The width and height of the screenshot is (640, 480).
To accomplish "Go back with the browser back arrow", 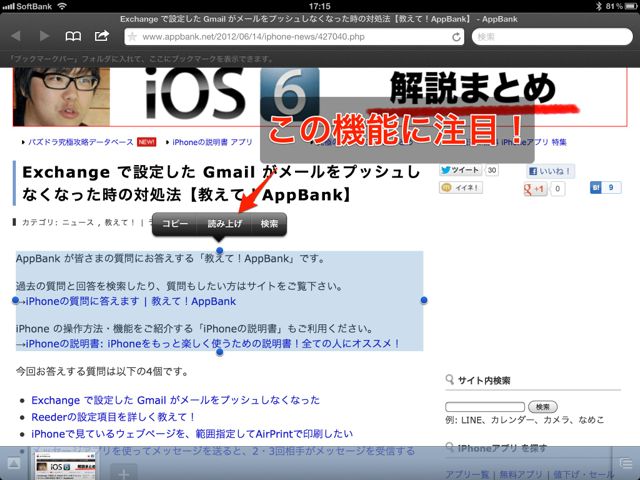I will [x=16, y=36].
